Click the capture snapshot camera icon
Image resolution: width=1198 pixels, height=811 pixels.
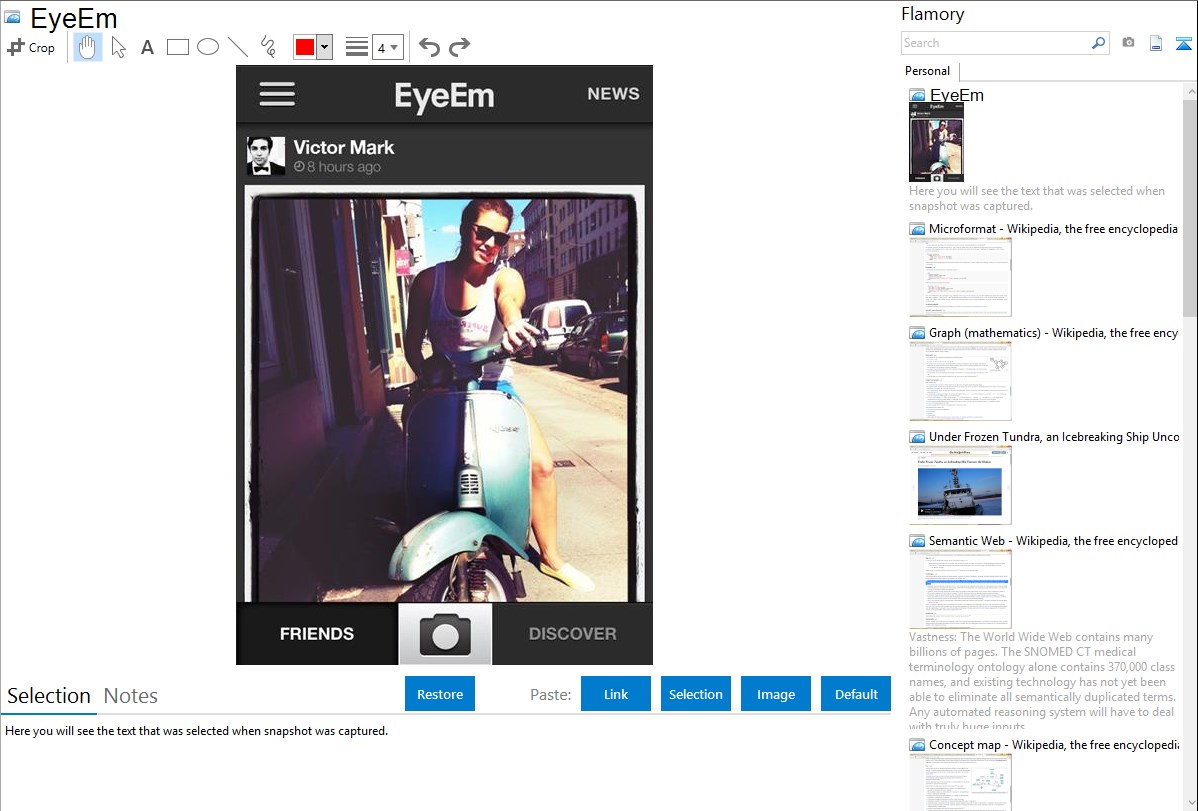click(1128, 43)
